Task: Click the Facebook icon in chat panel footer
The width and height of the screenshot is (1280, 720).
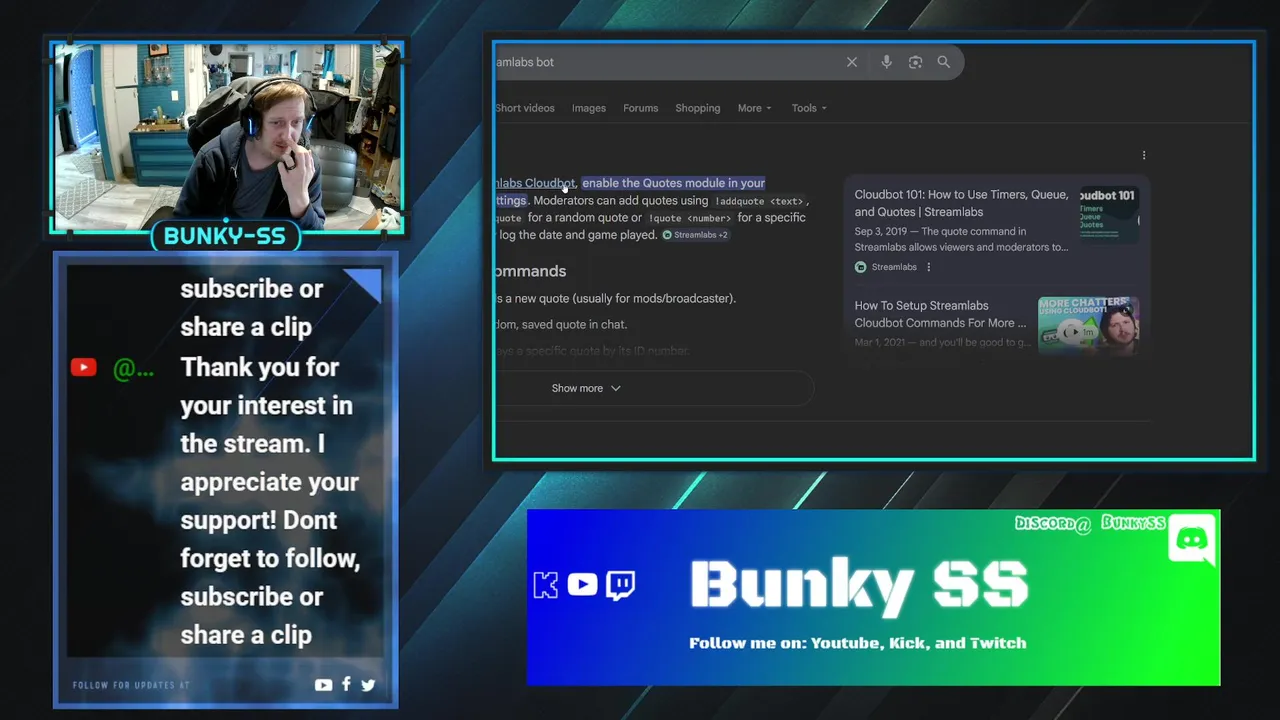Action: (x=346, y=684)
